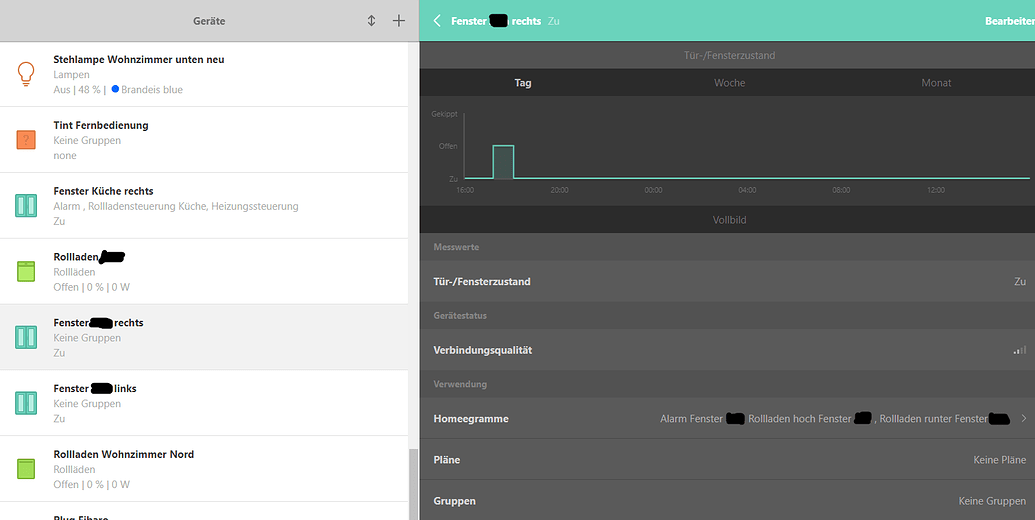Click the Fenster Küche rechts window icon
The width and height of the screenshot is (1035, 520).
click(26, 206)
